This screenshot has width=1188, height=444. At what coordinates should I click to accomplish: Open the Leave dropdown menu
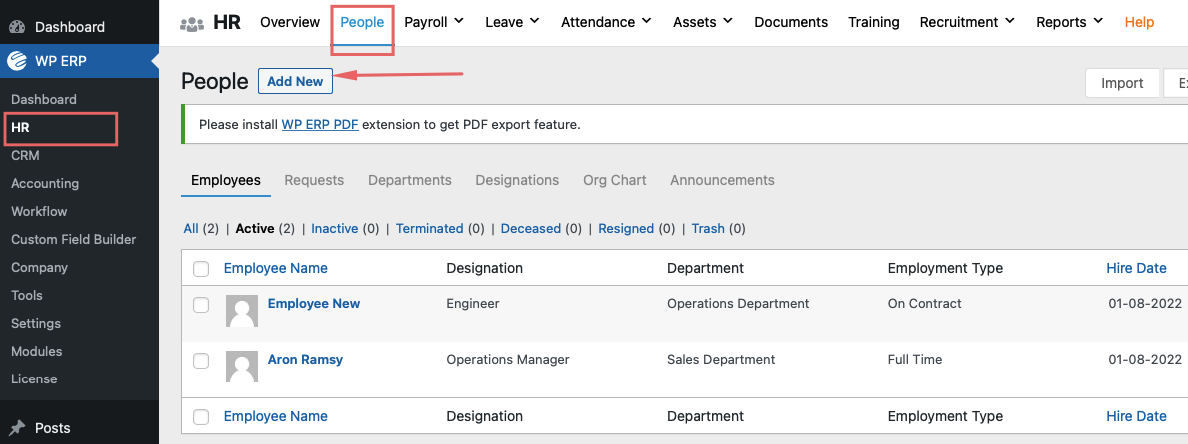tap(512, 22)
